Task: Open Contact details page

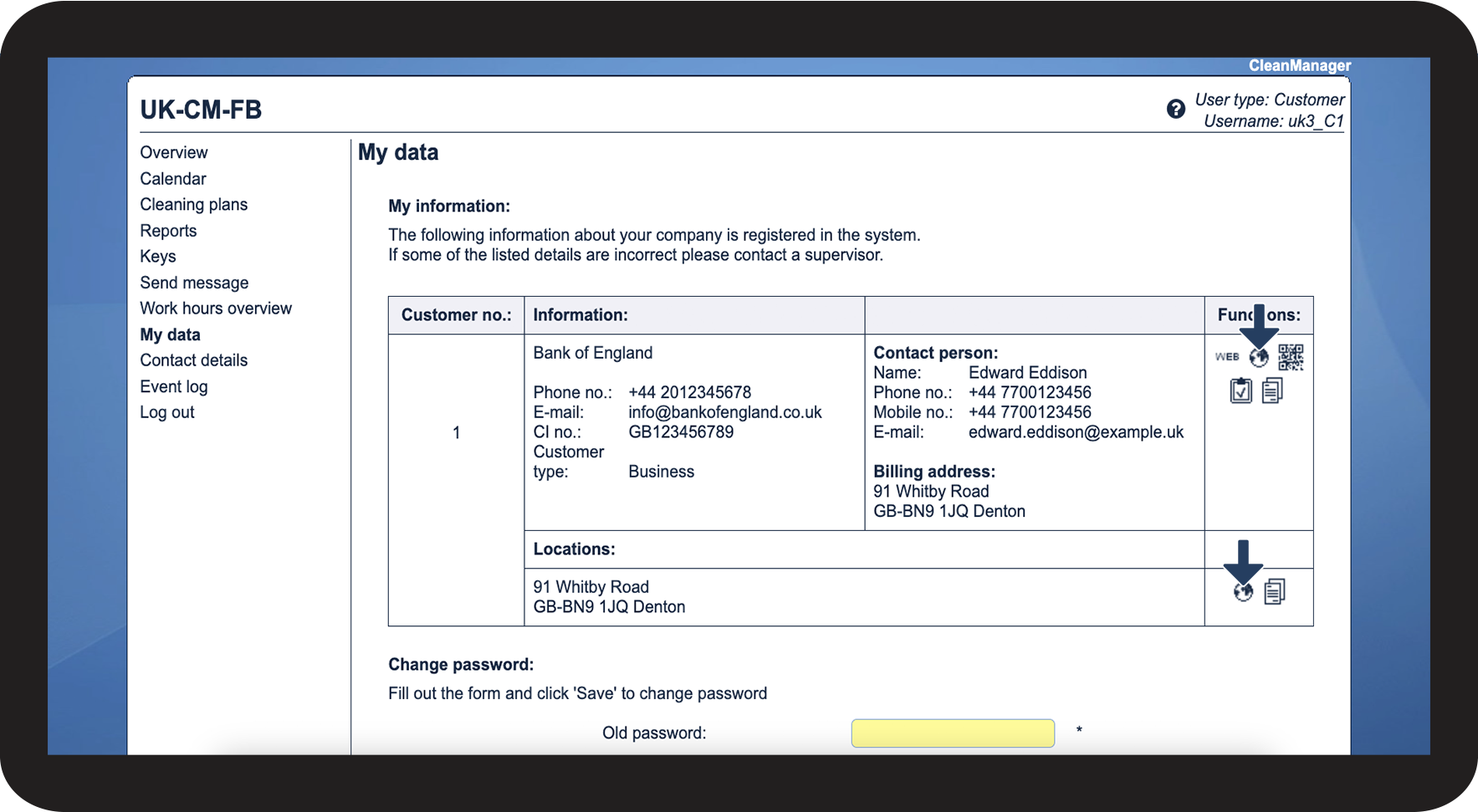Action: [x=194, y=360]
